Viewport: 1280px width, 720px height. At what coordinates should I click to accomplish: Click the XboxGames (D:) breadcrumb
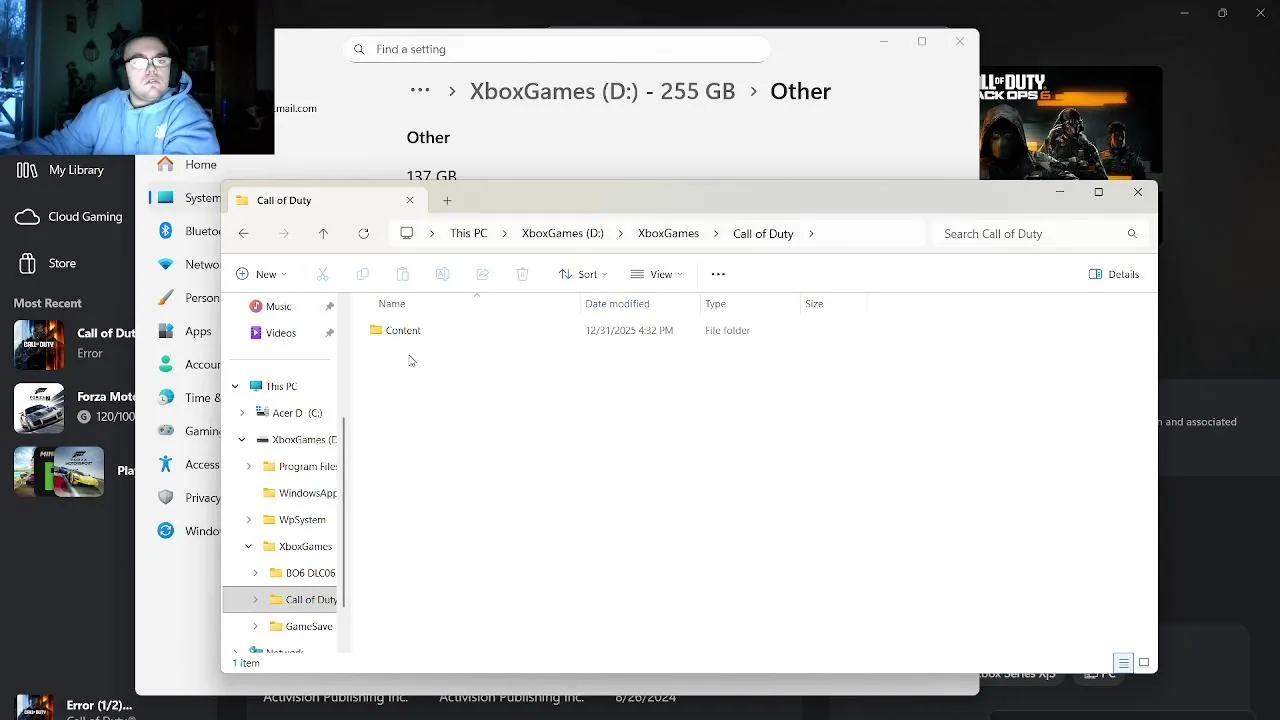point(563,234)
